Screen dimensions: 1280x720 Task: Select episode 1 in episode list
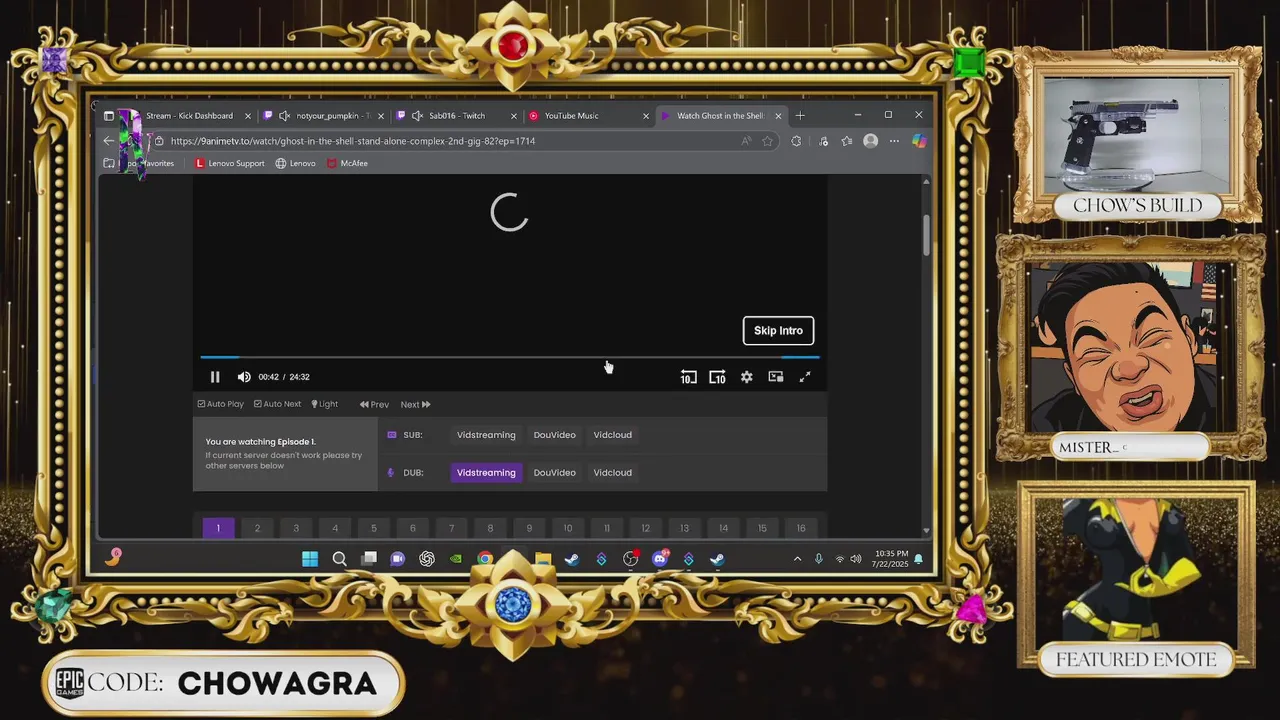coord(218,528)
